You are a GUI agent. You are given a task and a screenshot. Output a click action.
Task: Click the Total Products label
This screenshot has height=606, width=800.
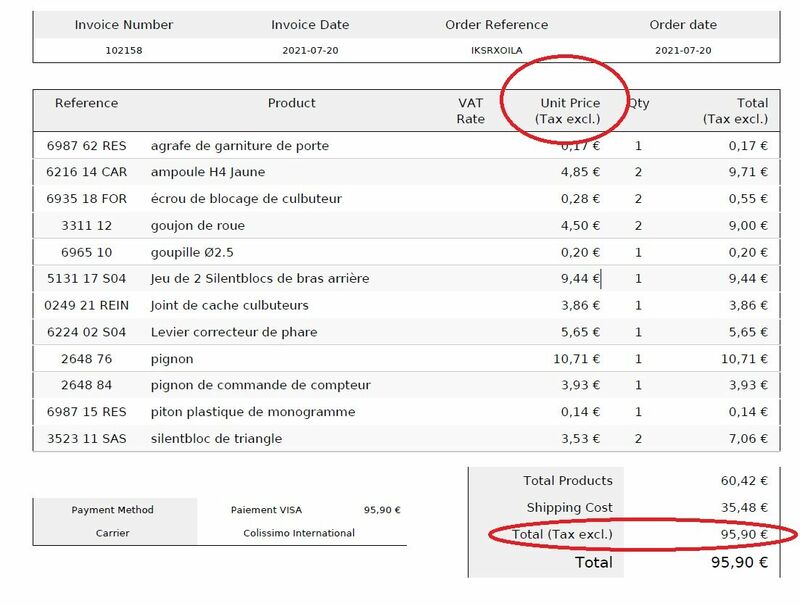tap(568, 481)
